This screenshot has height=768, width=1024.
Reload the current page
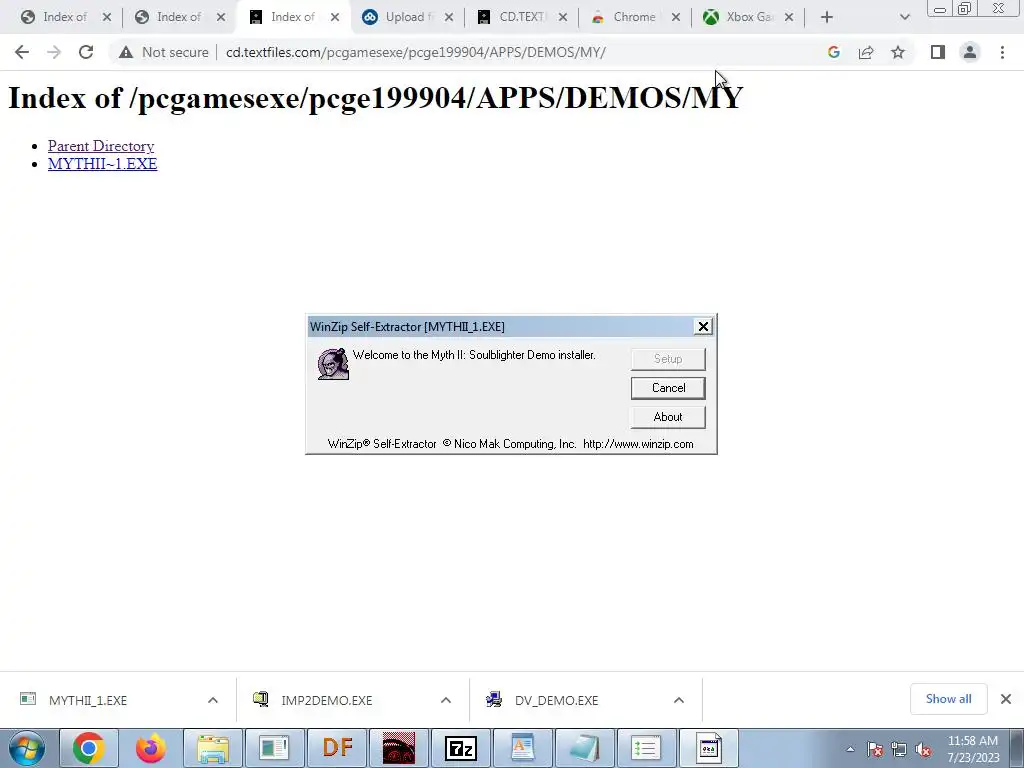(x=86, y=52)
